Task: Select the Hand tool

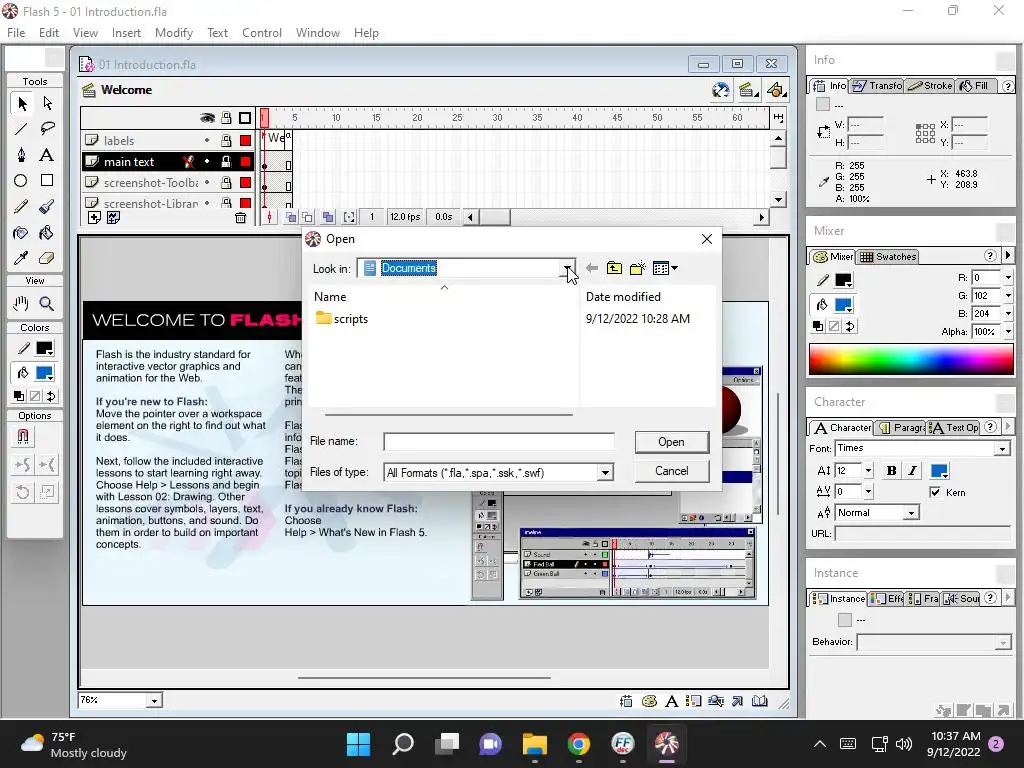Action: [22, 304]
